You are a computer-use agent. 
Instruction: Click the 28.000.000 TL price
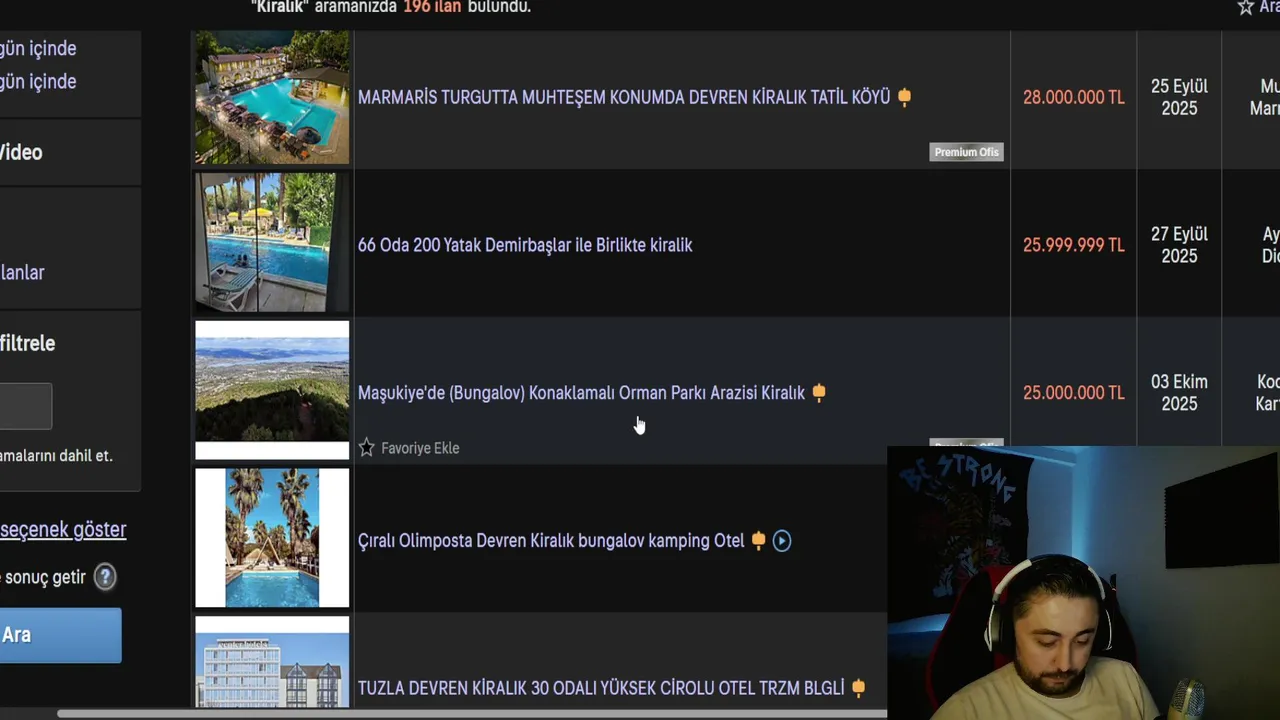(1073, 97)
